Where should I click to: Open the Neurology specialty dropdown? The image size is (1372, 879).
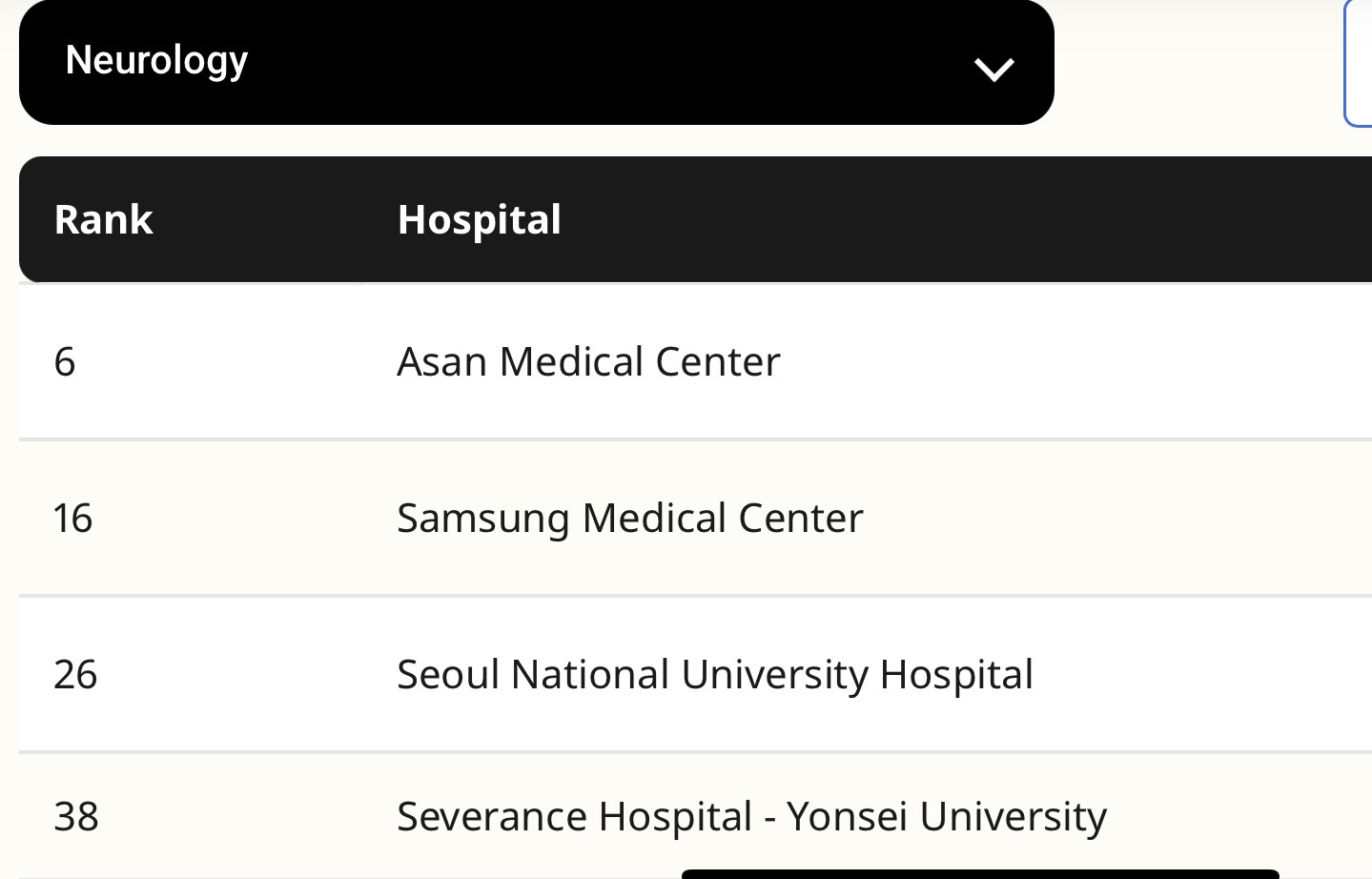536,62
